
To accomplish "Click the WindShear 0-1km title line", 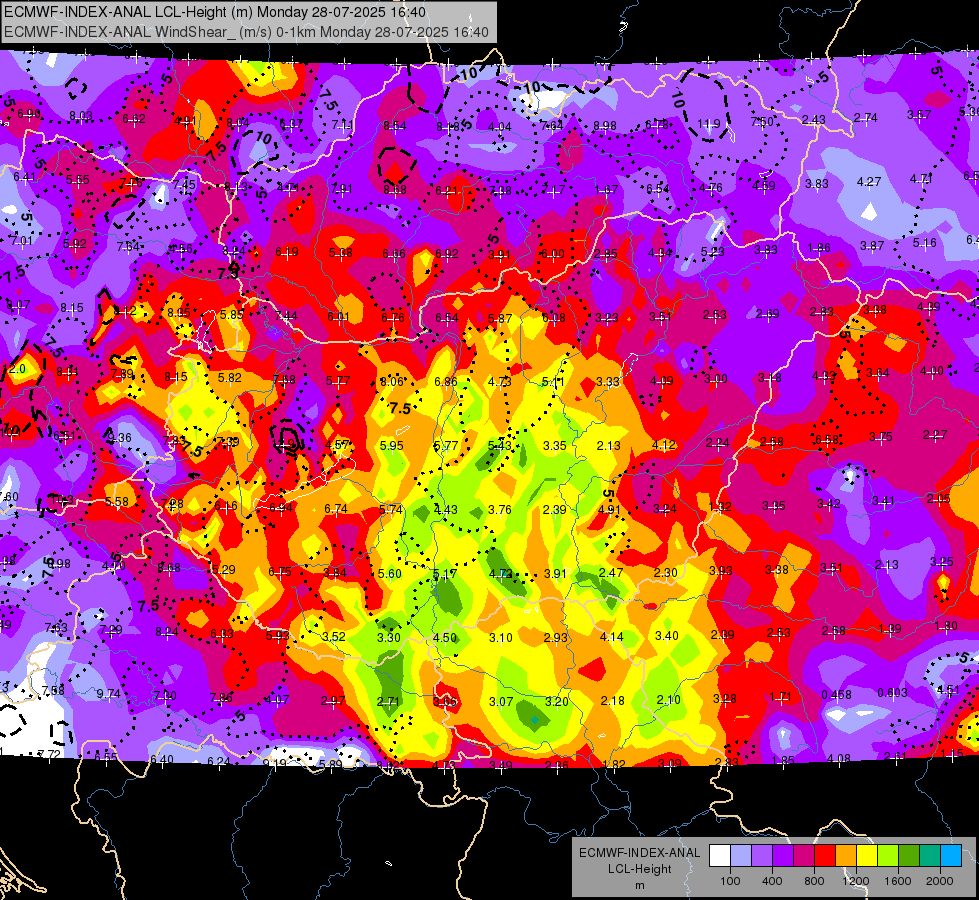I will (246, 32).
